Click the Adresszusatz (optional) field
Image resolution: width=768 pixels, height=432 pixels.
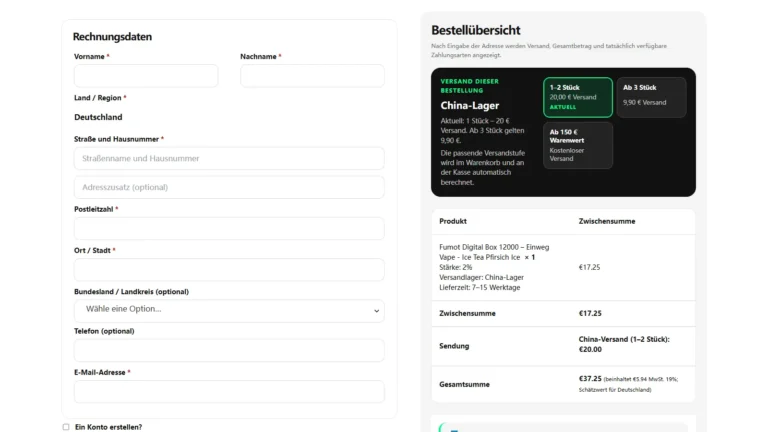coord(229,187)
